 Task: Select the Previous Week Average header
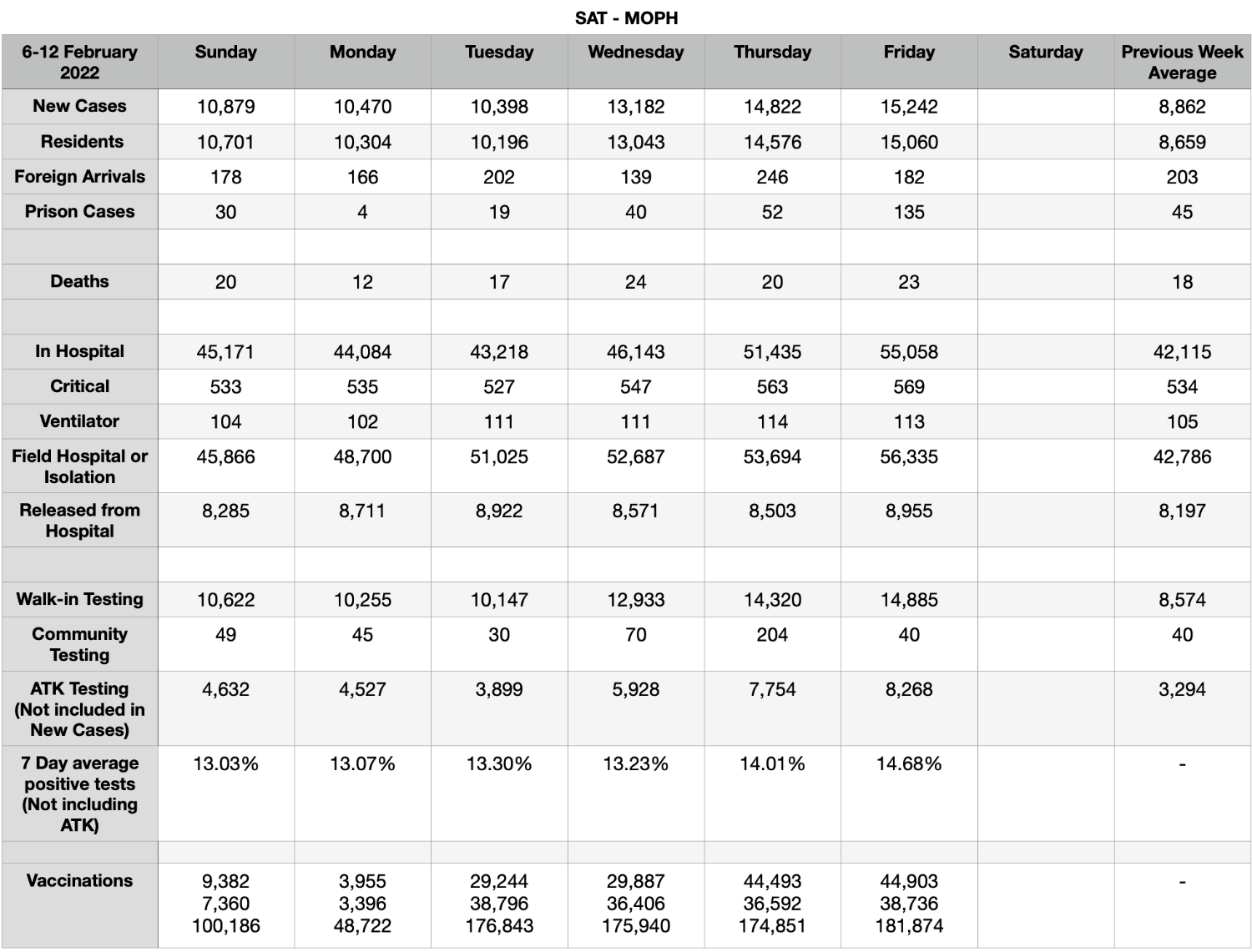click(1182, 63)
